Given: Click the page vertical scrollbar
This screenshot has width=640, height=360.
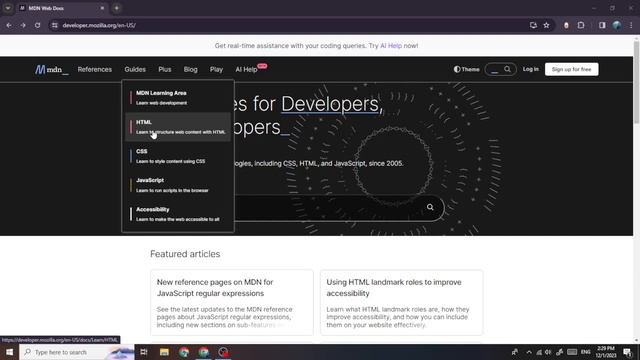Looking at the screenshot, I should click(636, 82).
